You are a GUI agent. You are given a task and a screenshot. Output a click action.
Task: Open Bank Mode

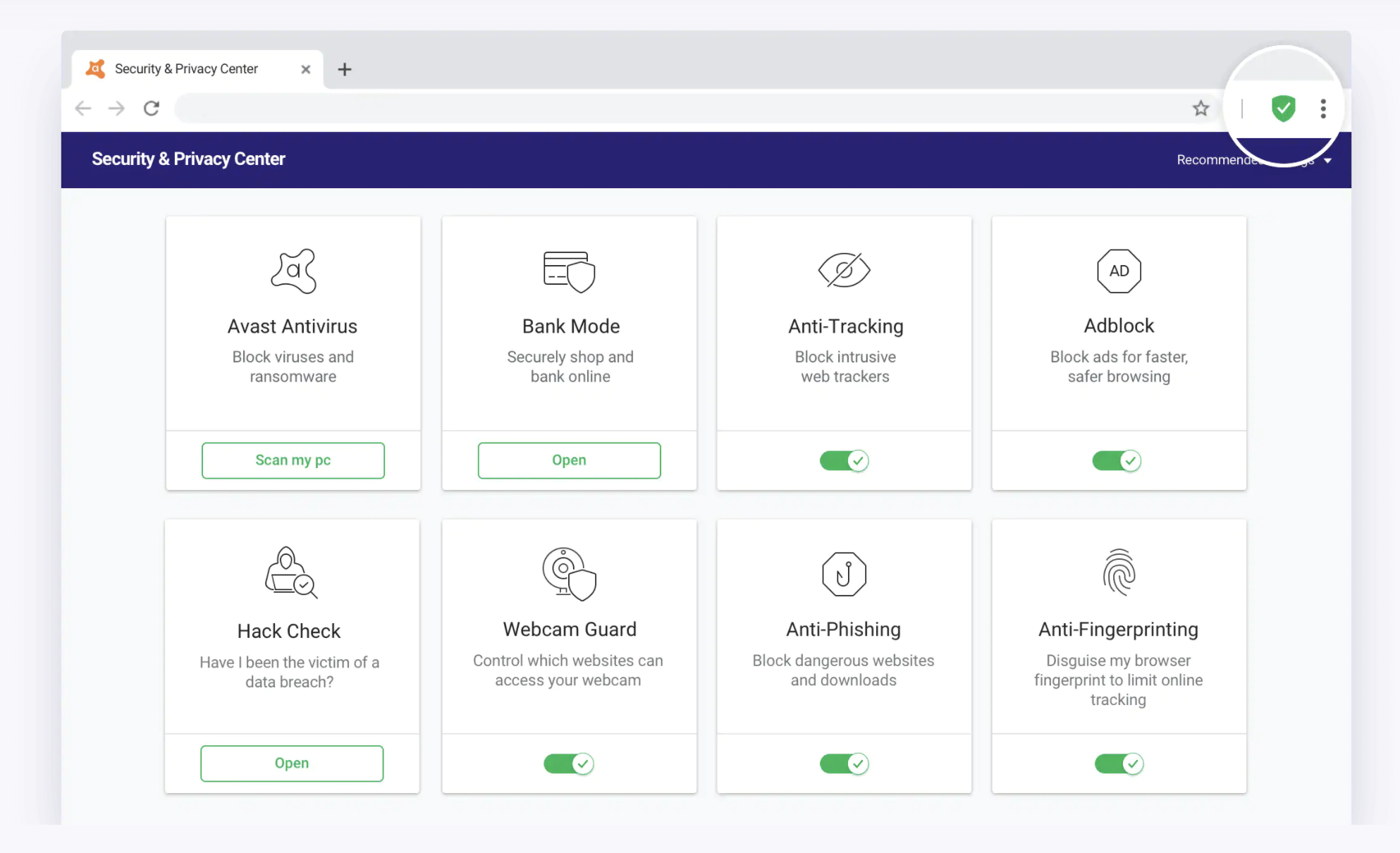pyautogui.click(x=569, y=460)
